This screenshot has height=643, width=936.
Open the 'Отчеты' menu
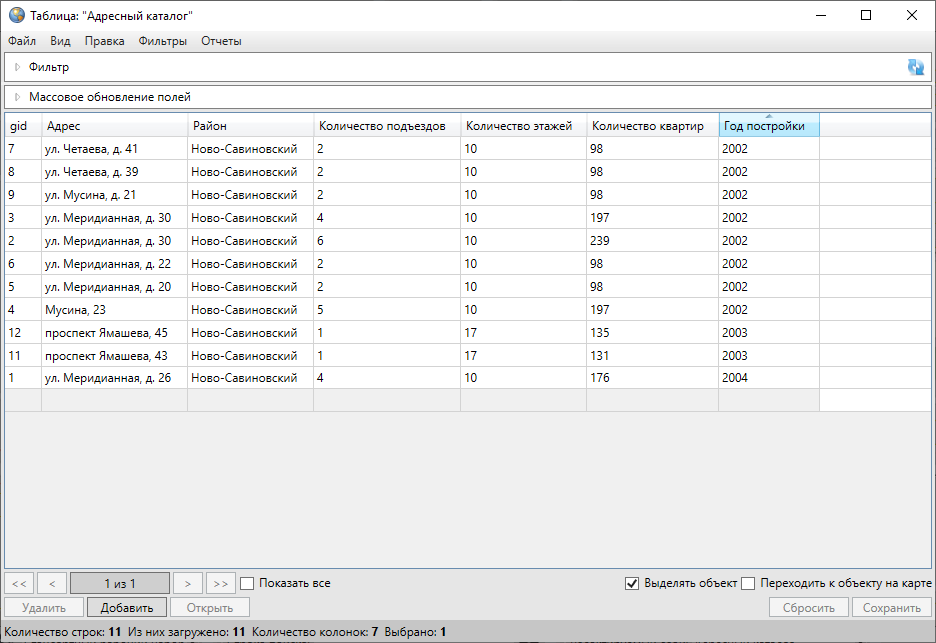pyautogui.click(x=221, y=41)
